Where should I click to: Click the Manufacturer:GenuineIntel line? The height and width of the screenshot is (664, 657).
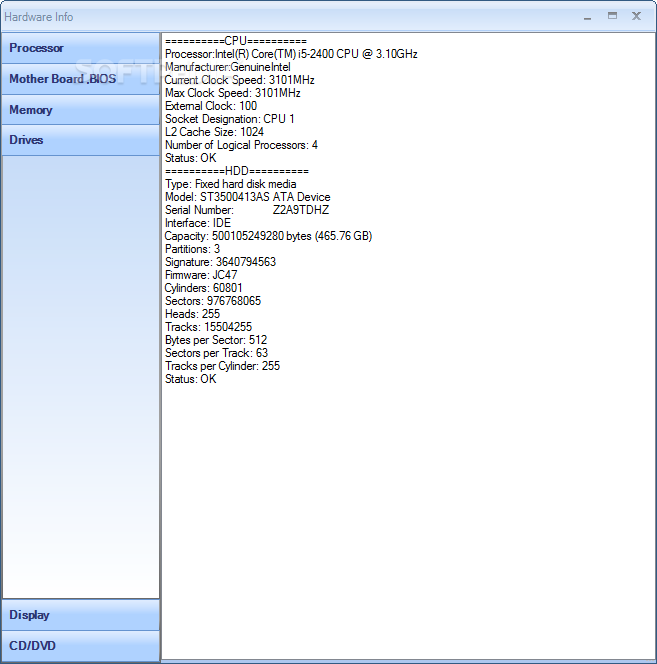pos(228,67)
